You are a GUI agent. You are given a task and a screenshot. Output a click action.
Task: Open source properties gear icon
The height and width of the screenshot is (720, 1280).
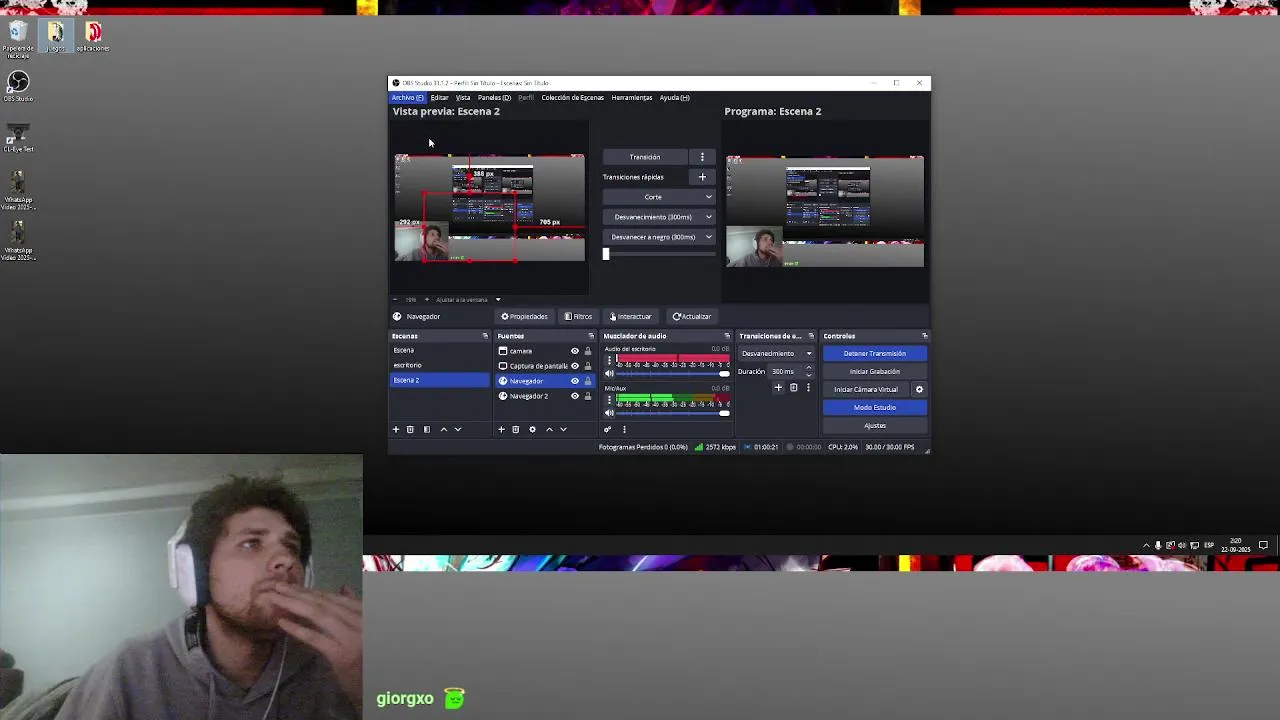(532, 429)
